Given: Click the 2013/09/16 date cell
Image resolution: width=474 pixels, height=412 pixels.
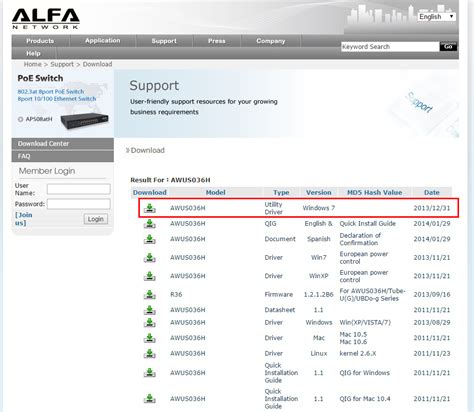Looking at the screenshot, I should [x=432, y=295].
